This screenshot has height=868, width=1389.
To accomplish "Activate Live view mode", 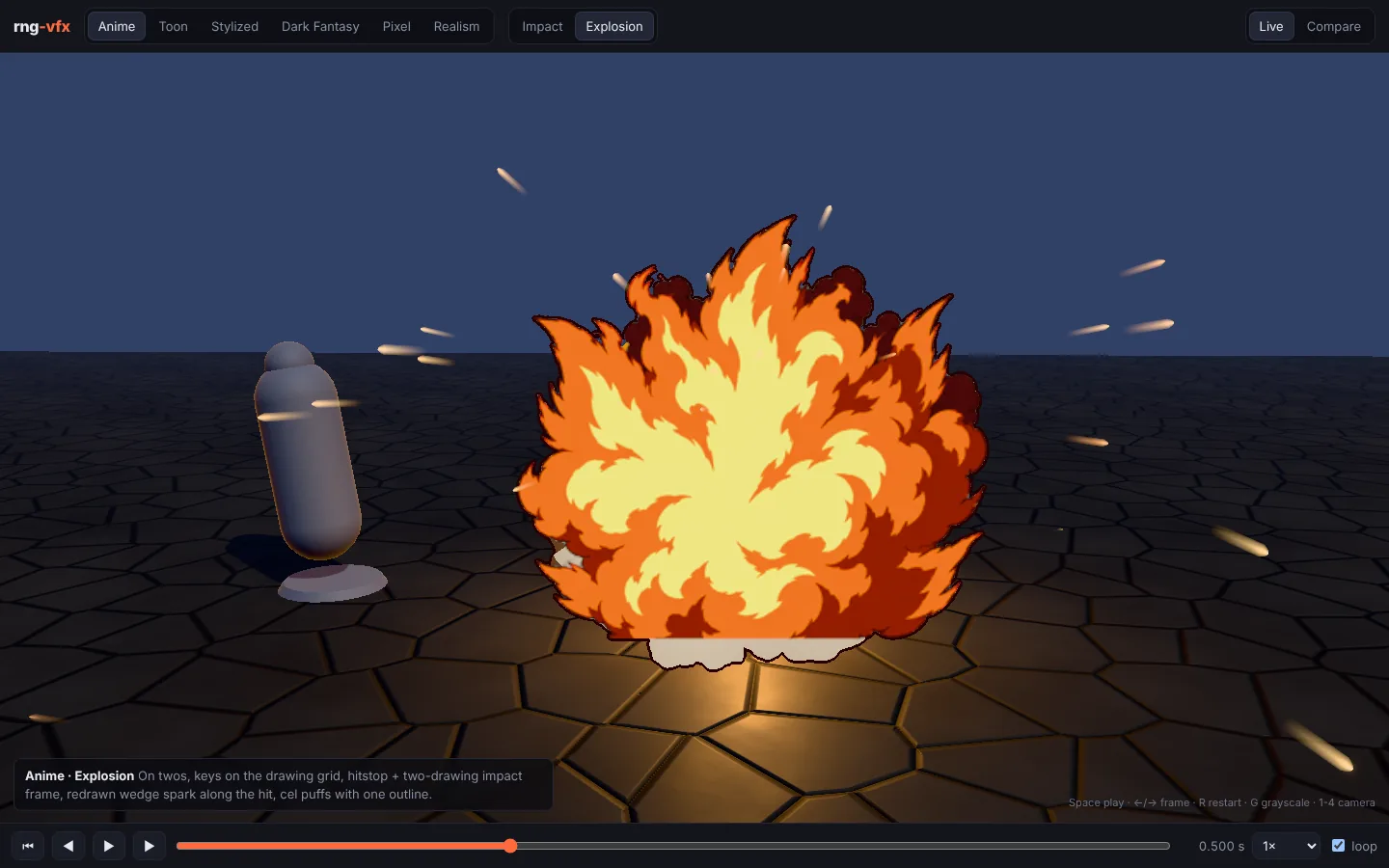I will click(x=1271, y=26).
